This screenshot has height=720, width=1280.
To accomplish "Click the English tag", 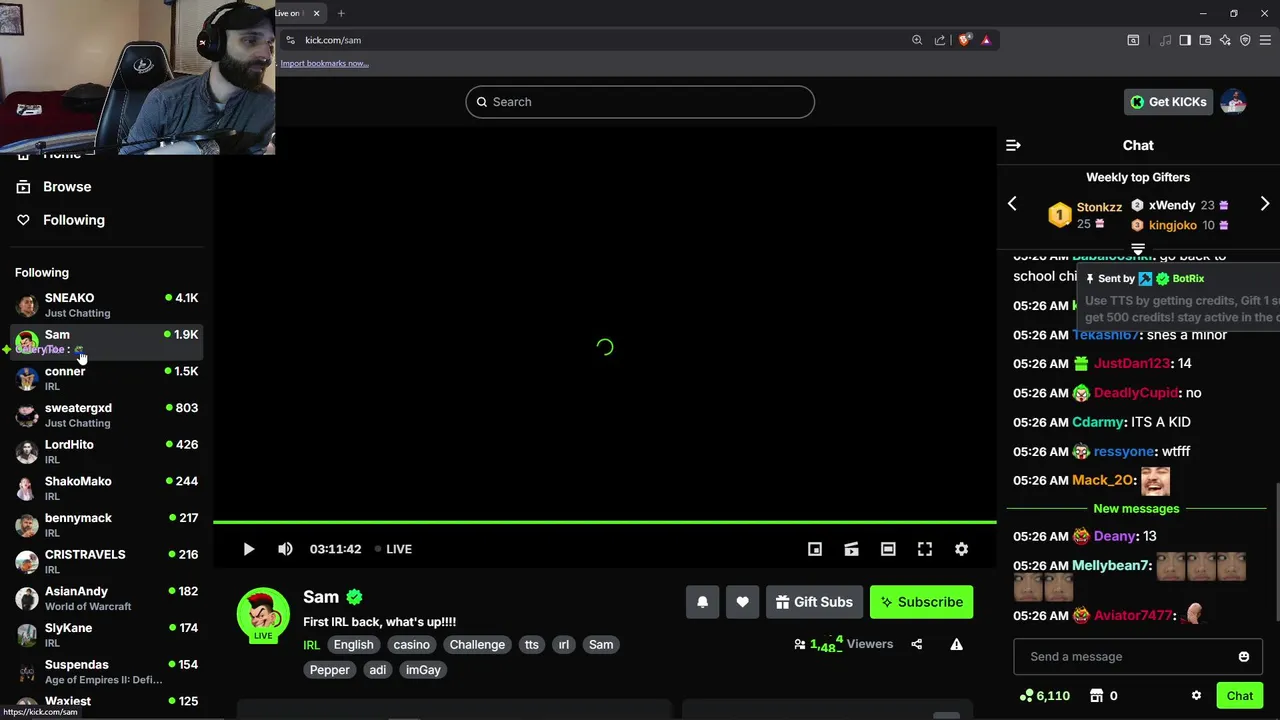I will tap(353, 645).
